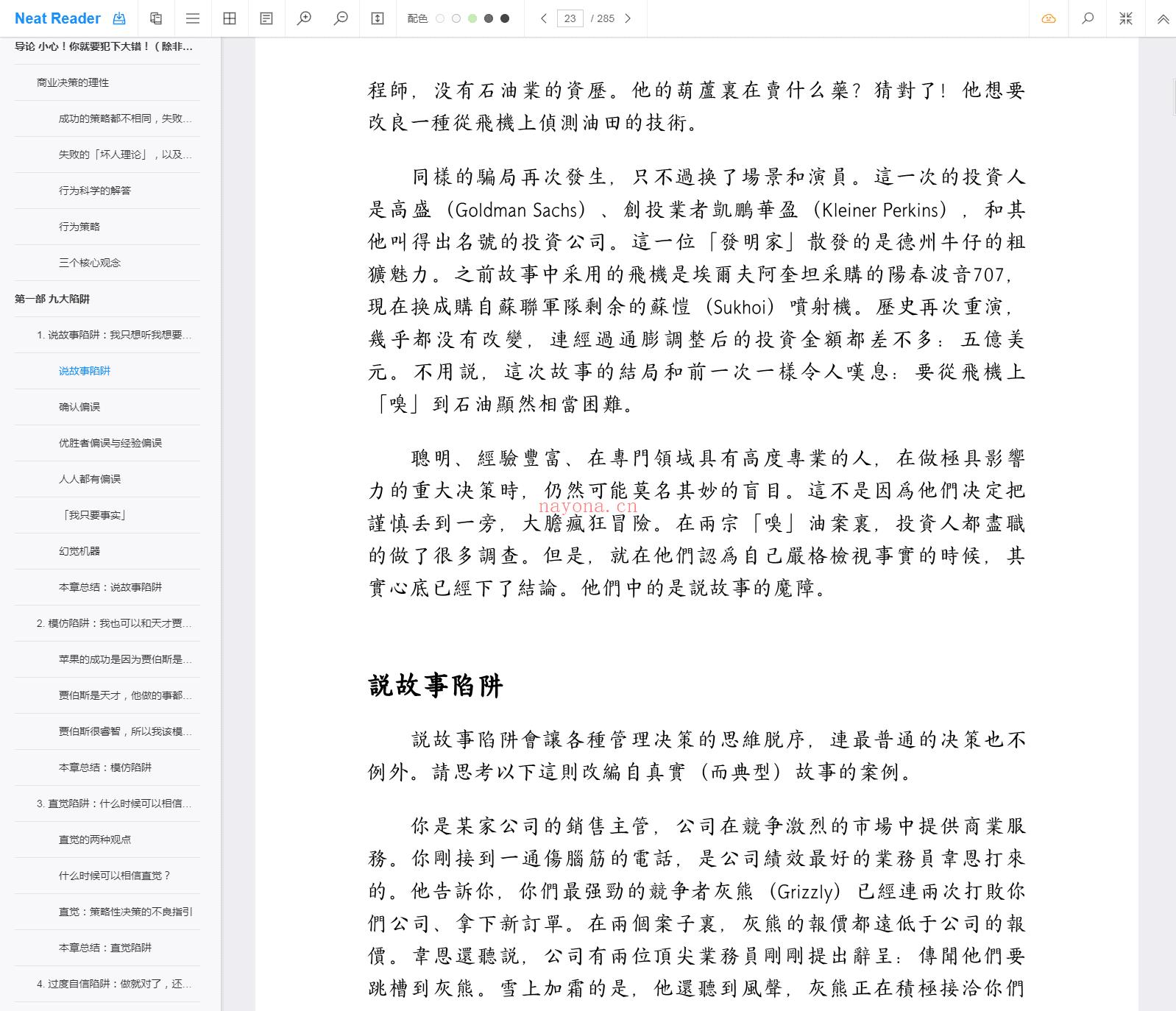
Task: Click the import book icon beside Neat Reader
Action: (x=119, y=18)
